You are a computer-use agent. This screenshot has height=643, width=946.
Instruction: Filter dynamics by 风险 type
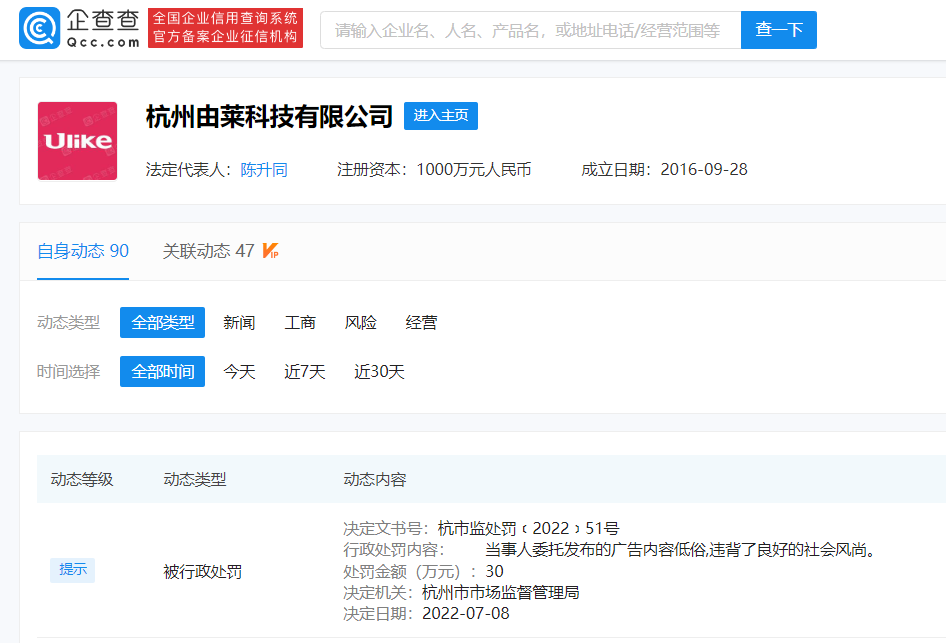(x=361, y=322)
